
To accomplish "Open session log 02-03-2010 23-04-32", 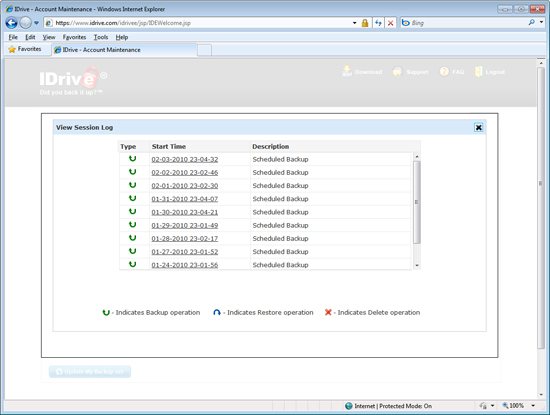I will click(x=185, y=160).
